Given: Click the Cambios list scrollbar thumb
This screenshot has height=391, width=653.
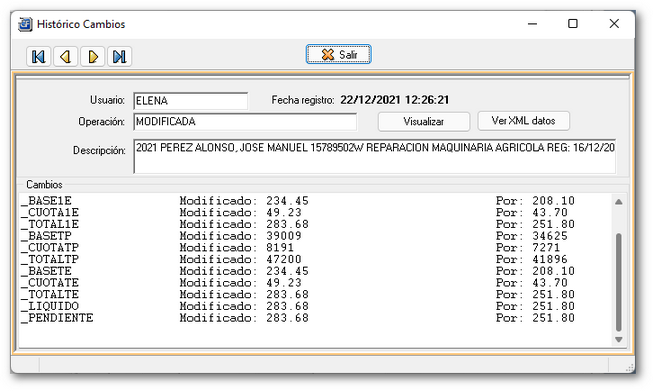Looking at the screenshot, I should 618,282.
